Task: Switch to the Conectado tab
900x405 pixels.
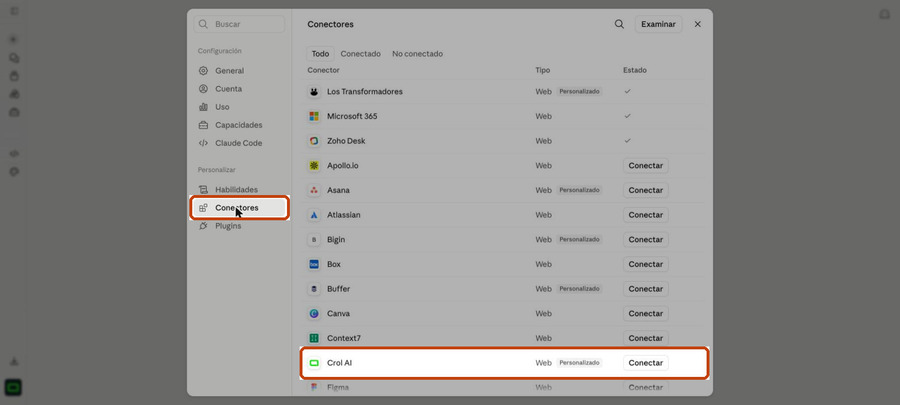Action: 360,54
